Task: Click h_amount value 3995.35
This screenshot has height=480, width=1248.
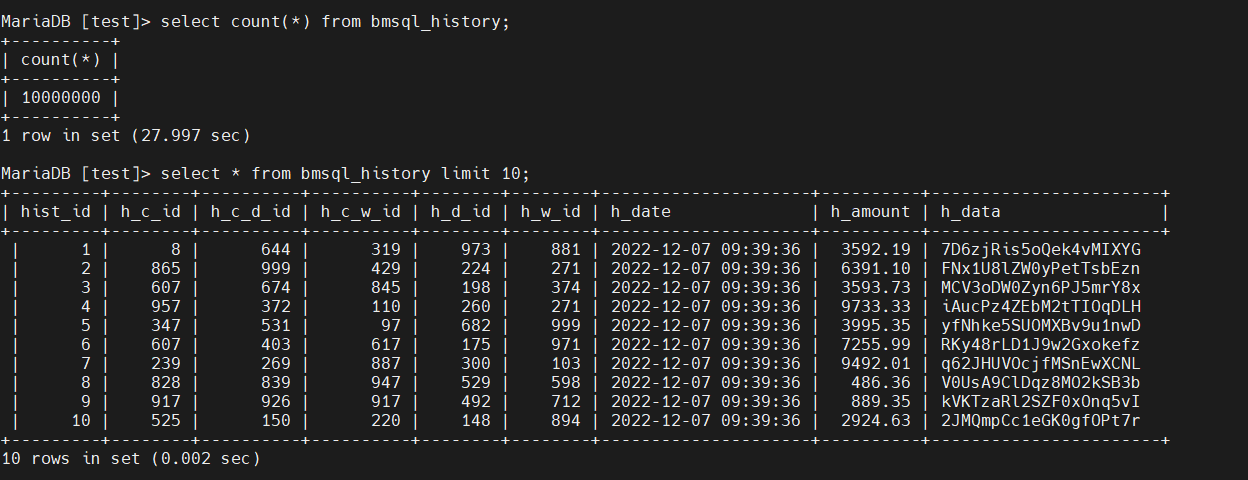Action: pyautogui.click(x=876, y=326)
